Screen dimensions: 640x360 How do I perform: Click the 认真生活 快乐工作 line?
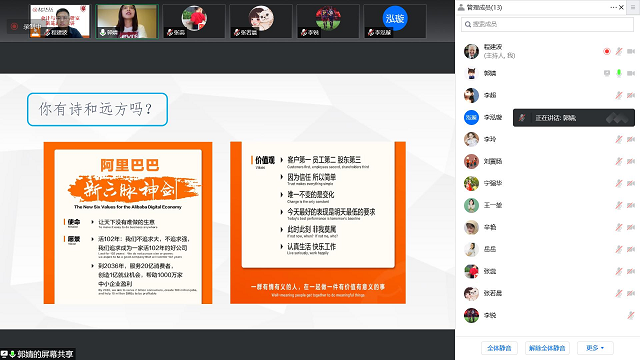(311, 247)
